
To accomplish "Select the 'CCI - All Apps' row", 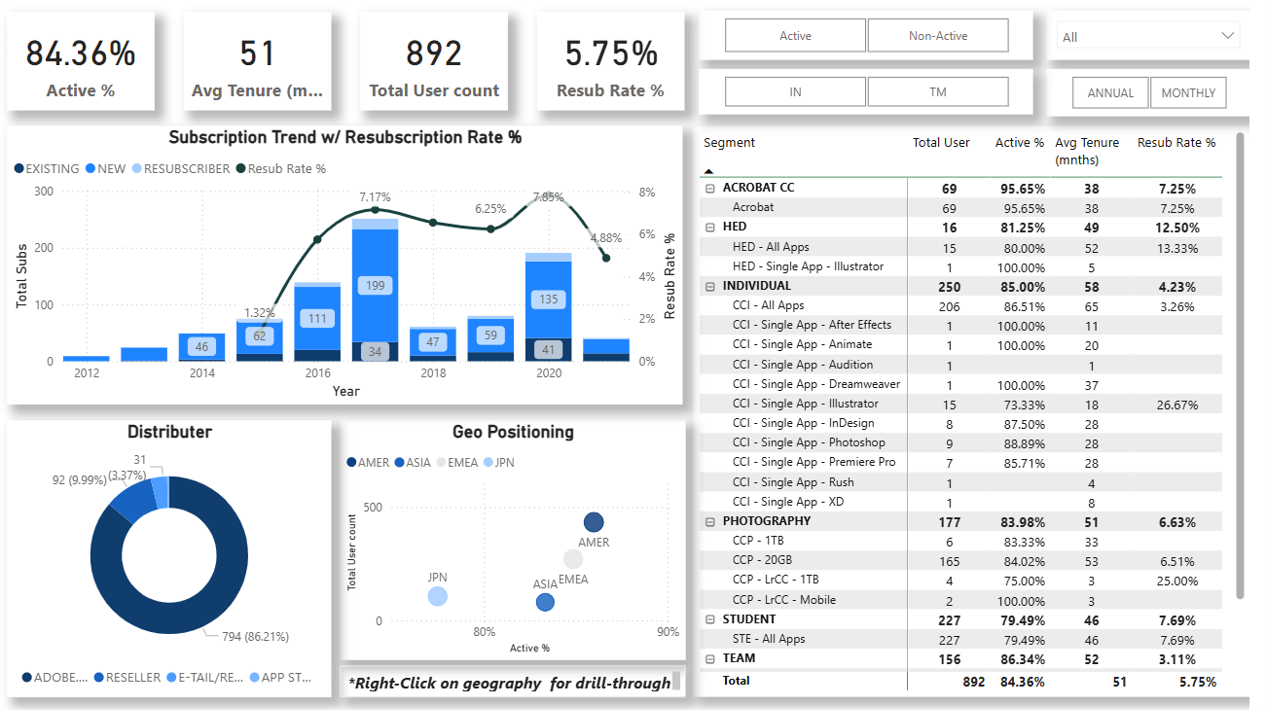I will click(x=961, y=306).
